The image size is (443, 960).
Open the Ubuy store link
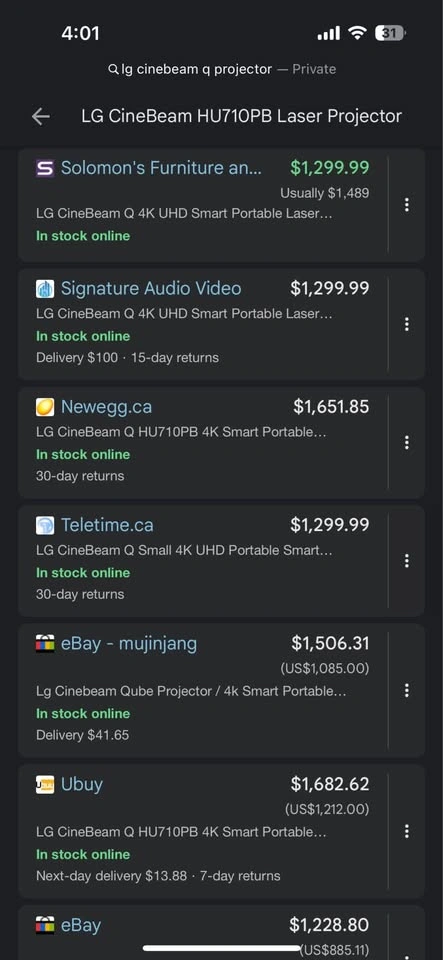[82, 784]
